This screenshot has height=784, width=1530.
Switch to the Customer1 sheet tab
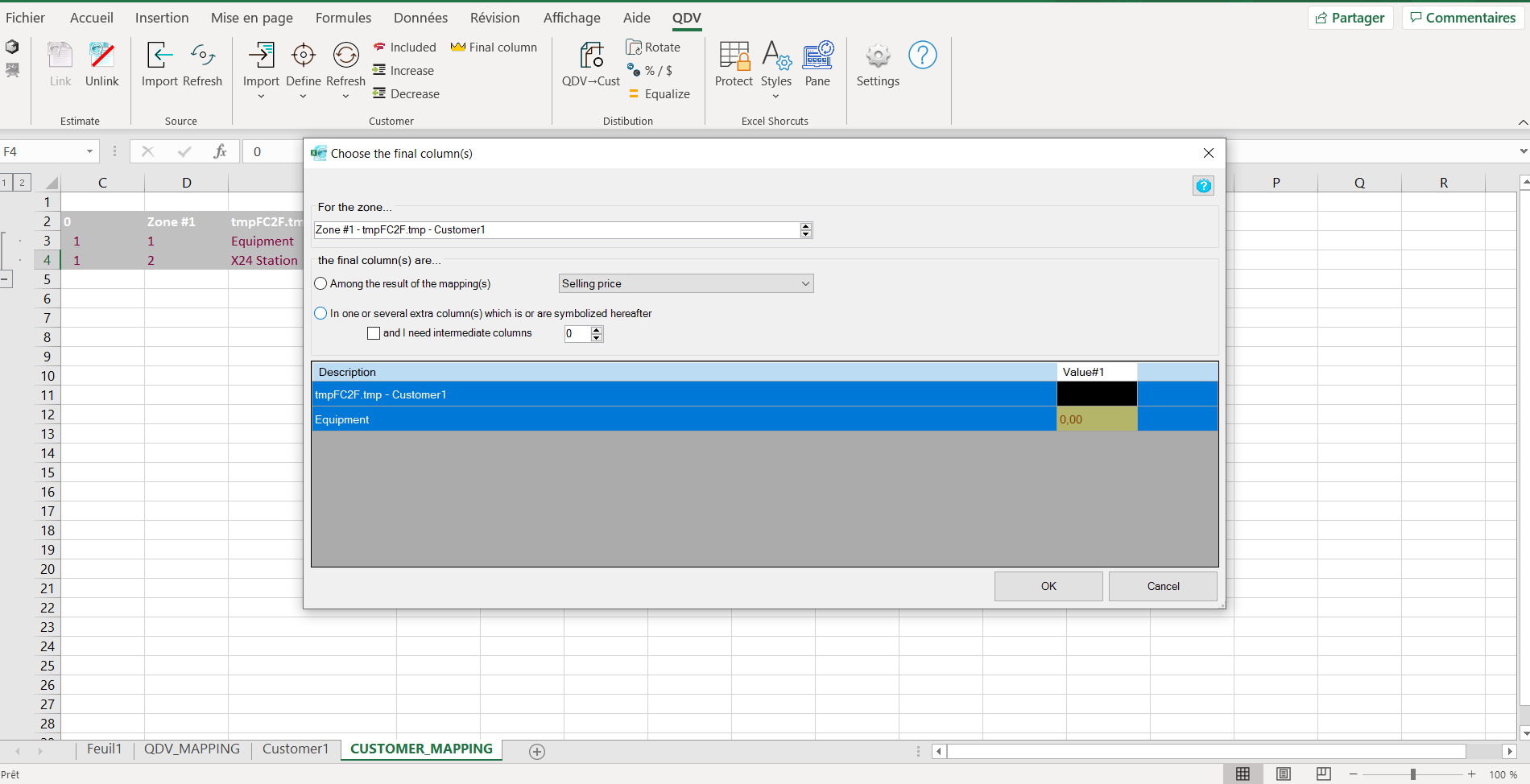(296, 749)
